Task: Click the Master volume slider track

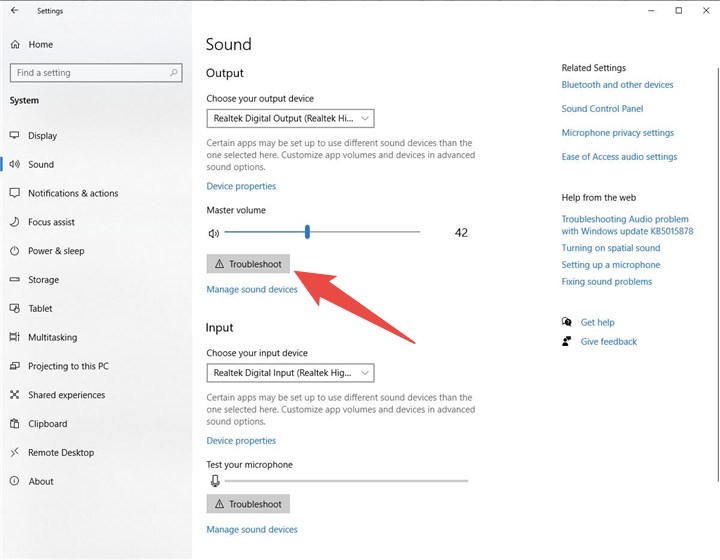Action: pyautogui.click(x=360, y=232)
